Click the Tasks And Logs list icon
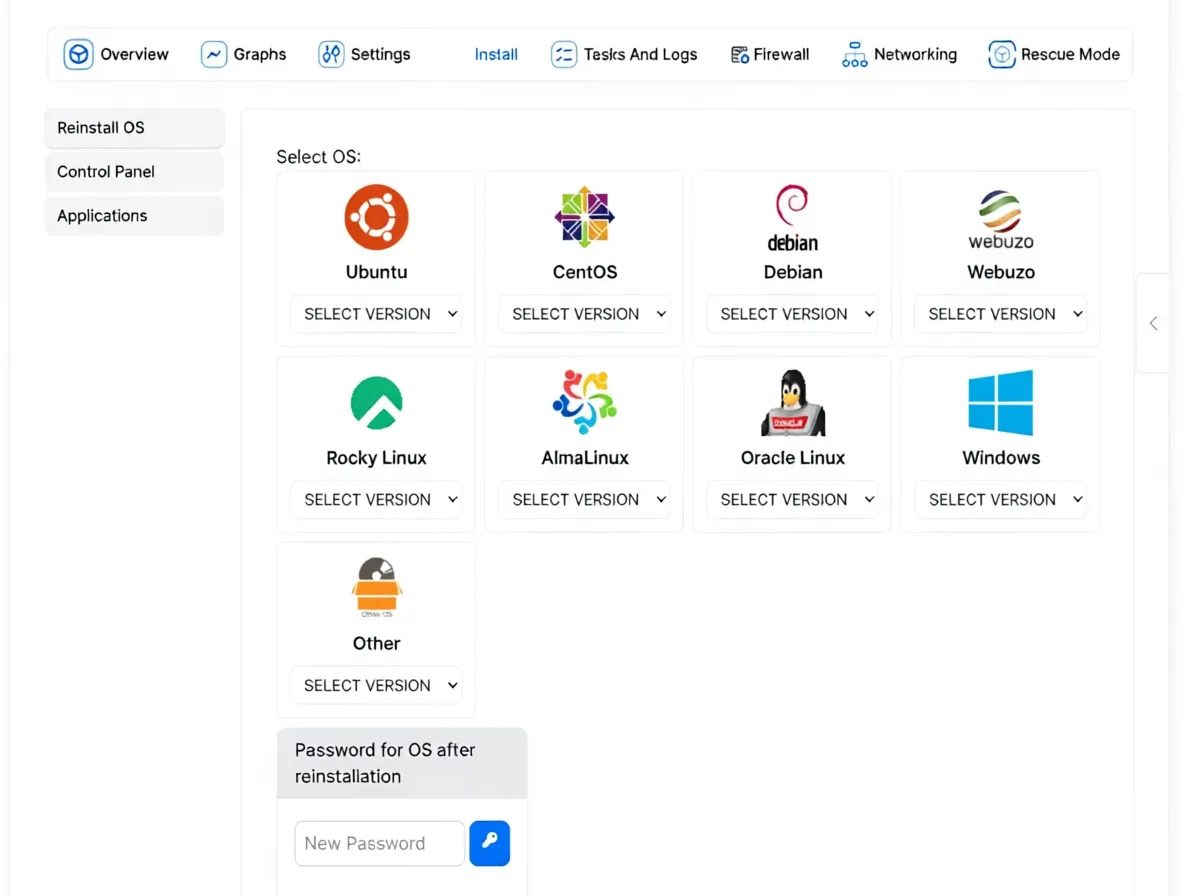The image size is (1184, 896). (563, 54)
